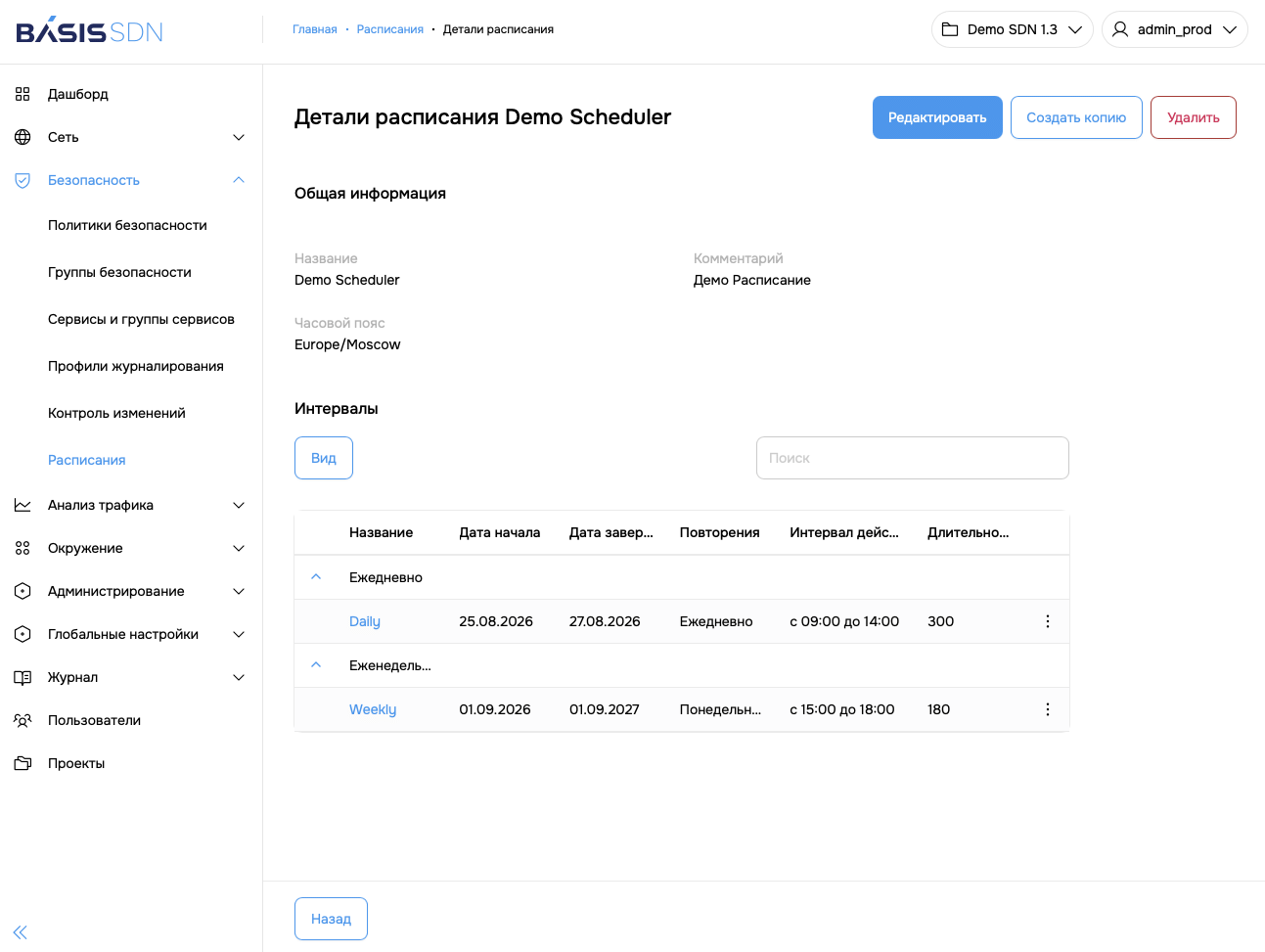Image resolution: width=1265 pixels, height=952 pixels.
Task: Open Профили журналирования menu item
Action: point(136,366)
